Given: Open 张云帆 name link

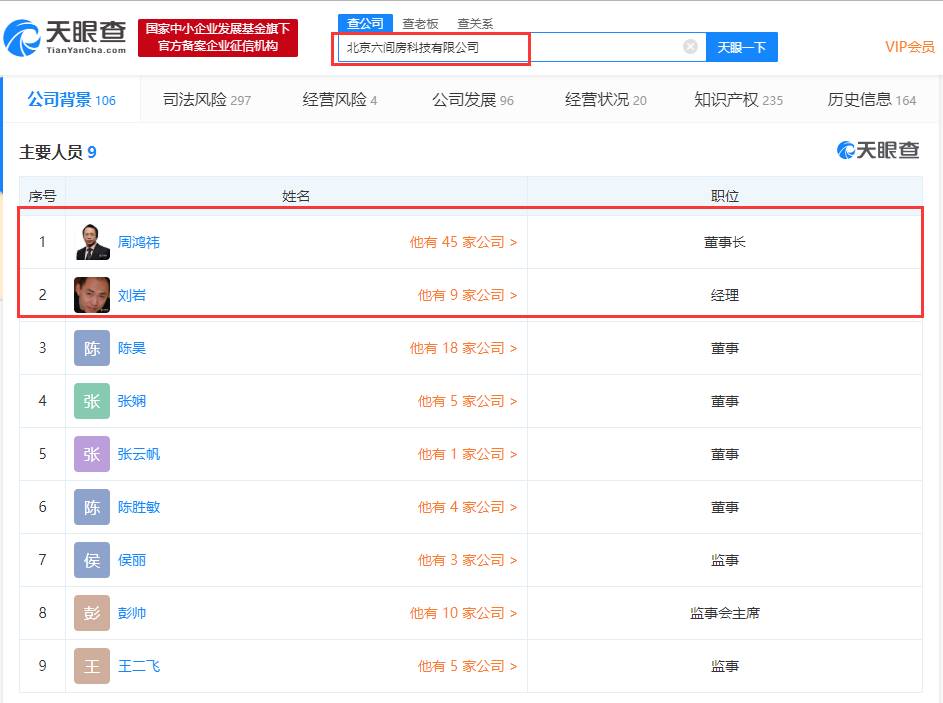Looking at the screenshot, I should tap(138, 453).
